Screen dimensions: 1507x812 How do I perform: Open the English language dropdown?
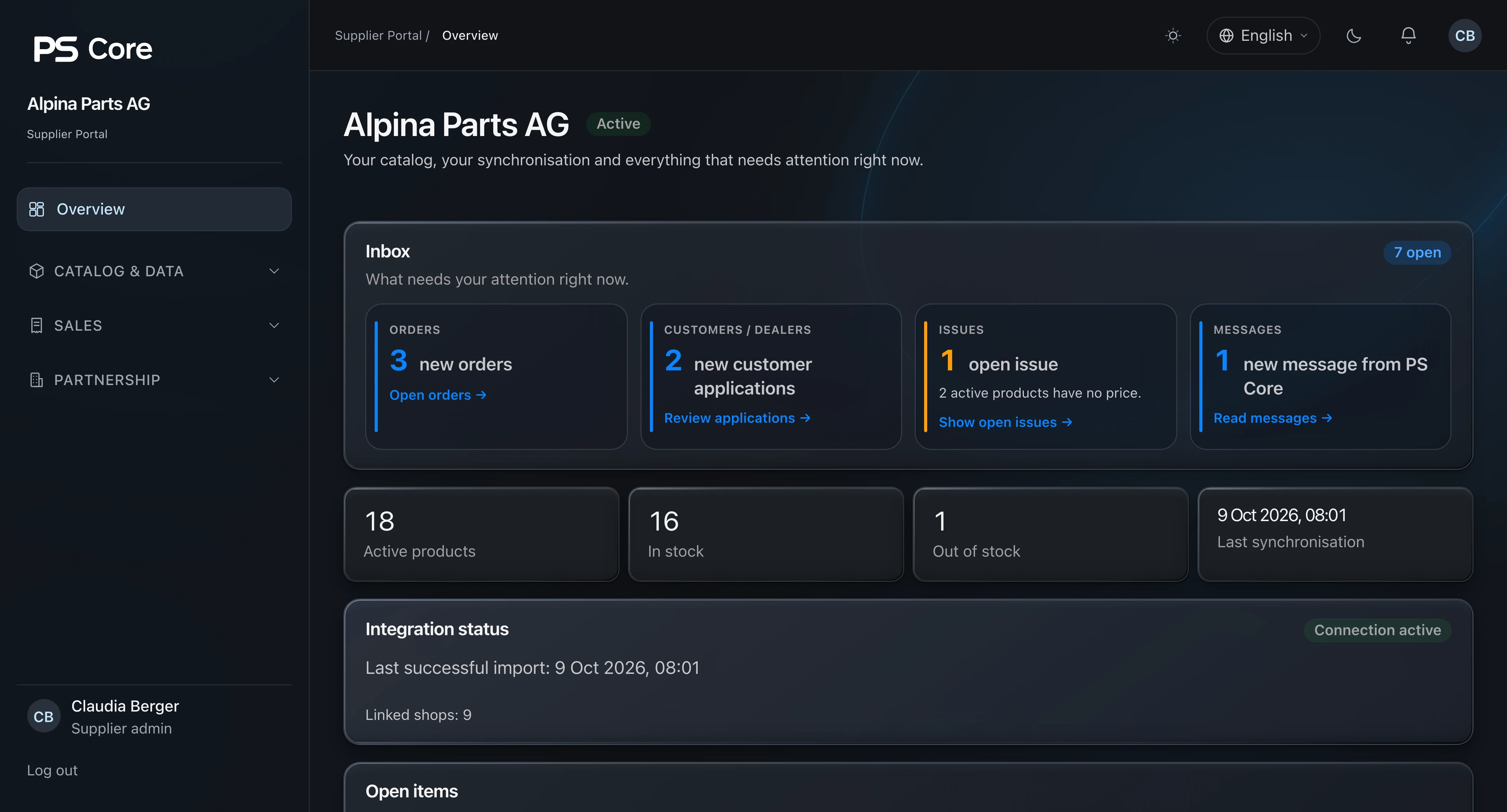pos(1263,36)
